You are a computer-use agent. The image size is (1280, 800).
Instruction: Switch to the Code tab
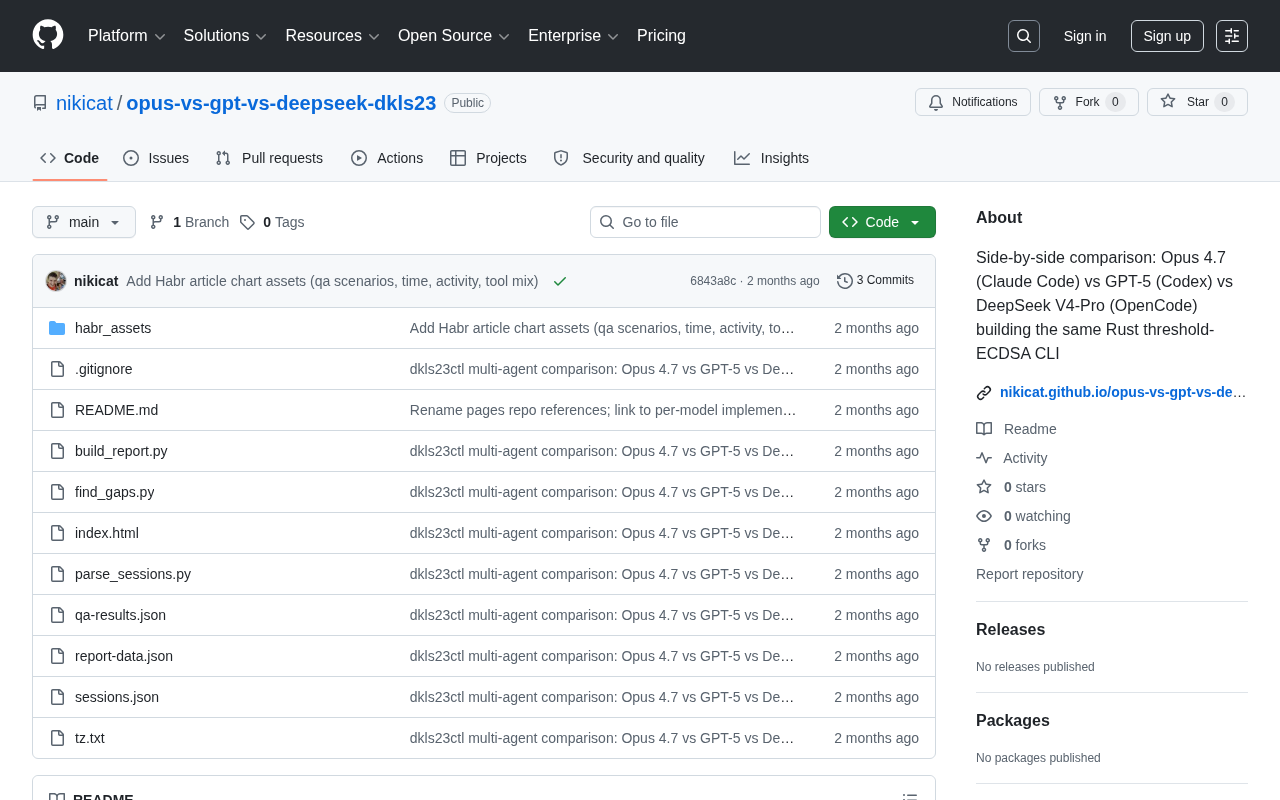[x=70, y=158]
